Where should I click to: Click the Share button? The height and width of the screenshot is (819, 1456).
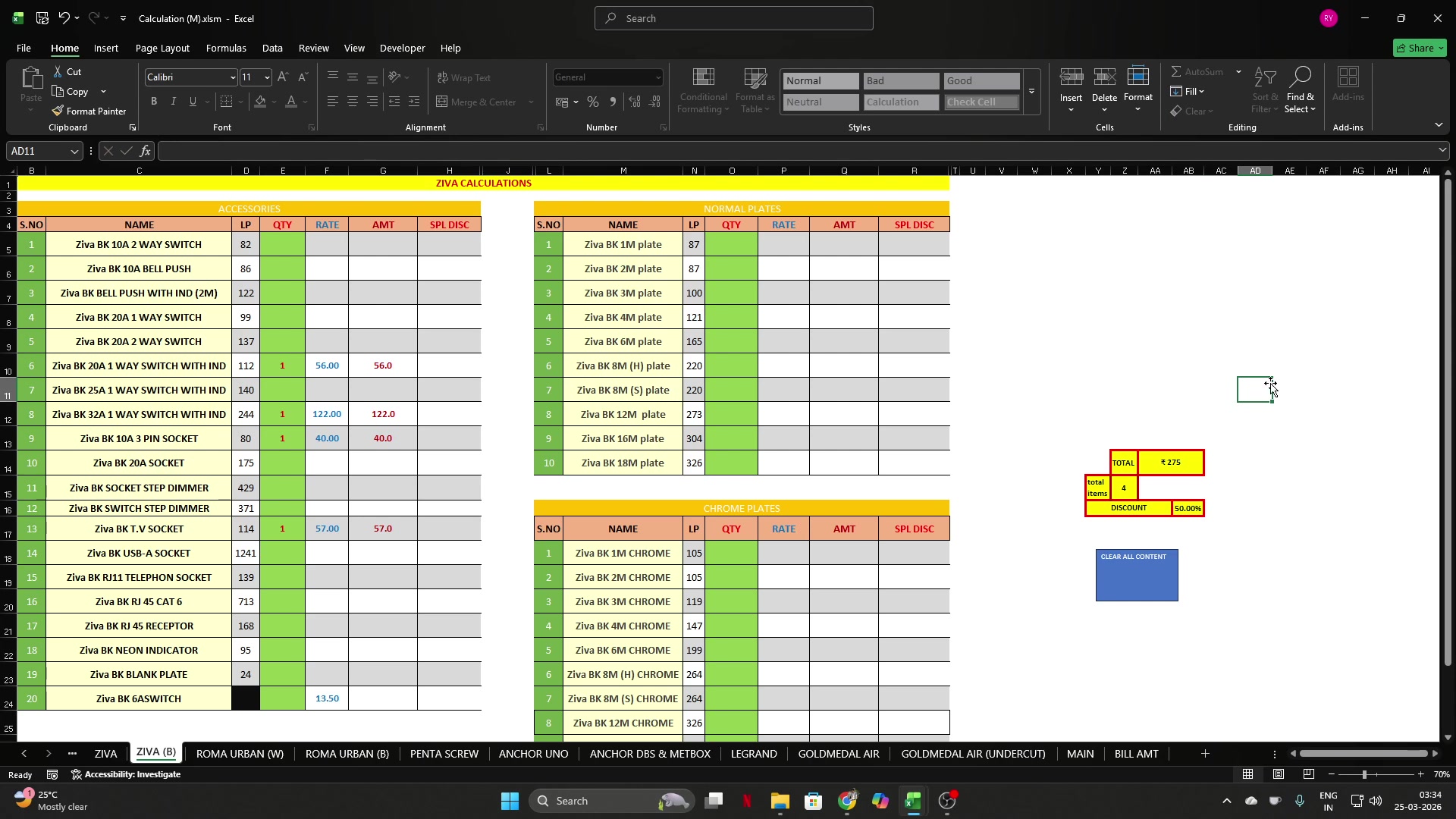click(x=1420, y=48)
